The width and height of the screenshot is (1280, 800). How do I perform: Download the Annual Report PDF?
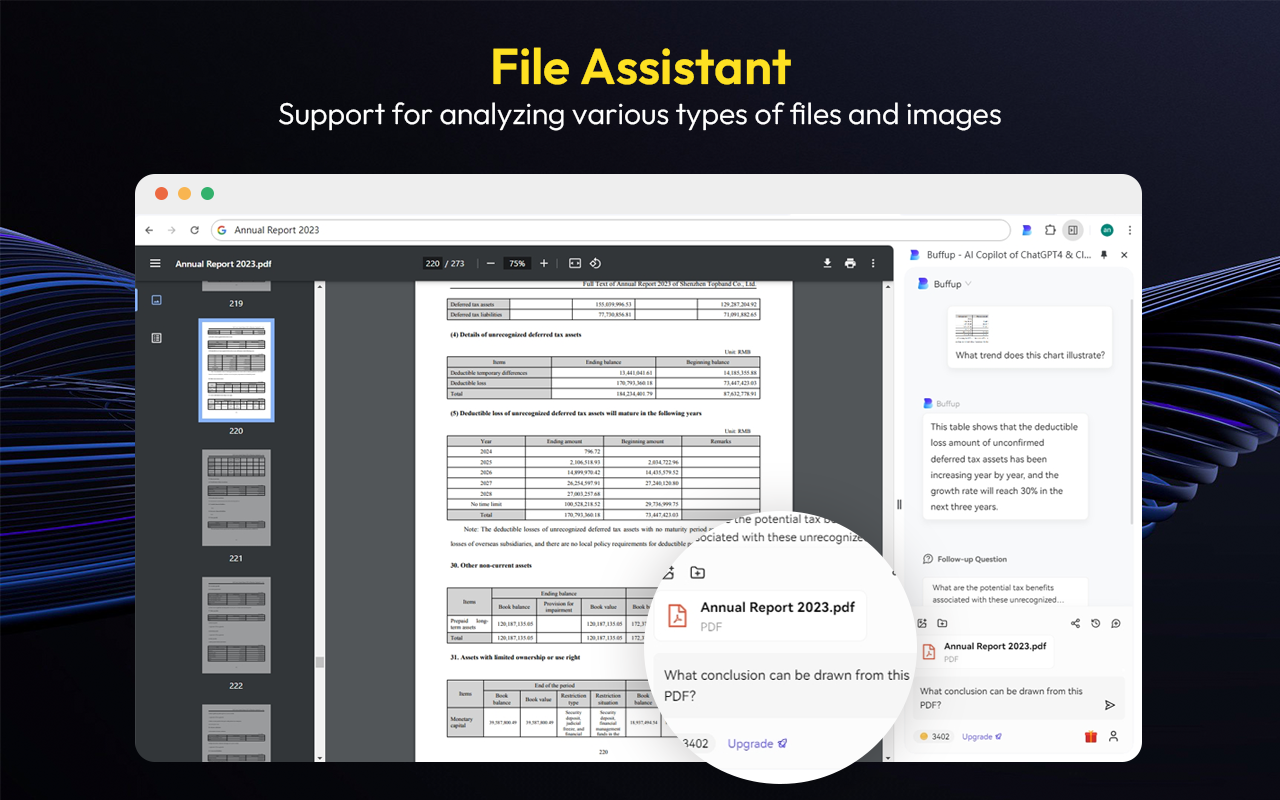[827, 263]
